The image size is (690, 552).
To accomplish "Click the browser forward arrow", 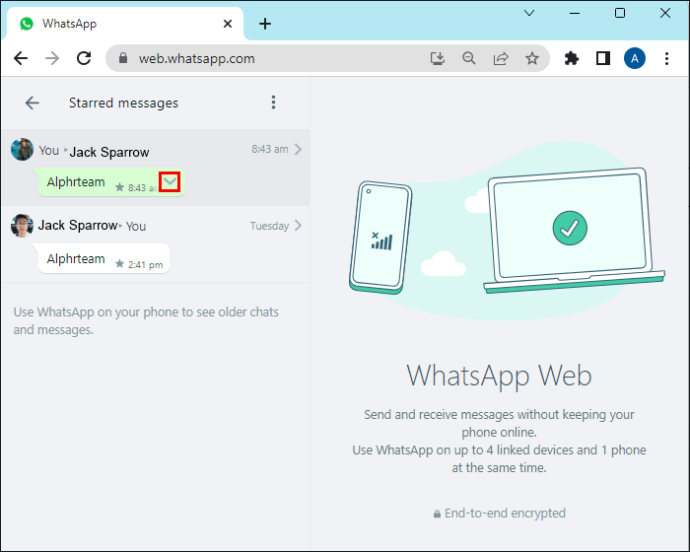I will tap(52, 58).
